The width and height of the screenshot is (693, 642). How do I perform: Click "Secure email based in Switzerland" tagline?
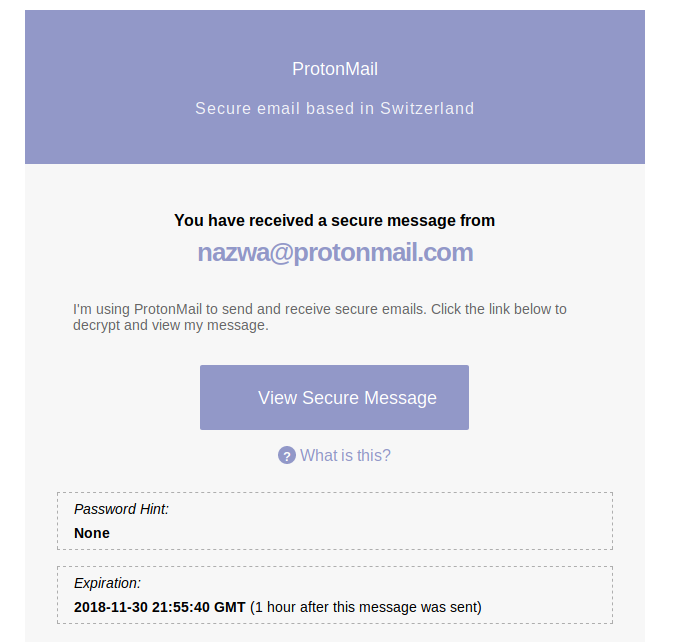tap(335, 108)
